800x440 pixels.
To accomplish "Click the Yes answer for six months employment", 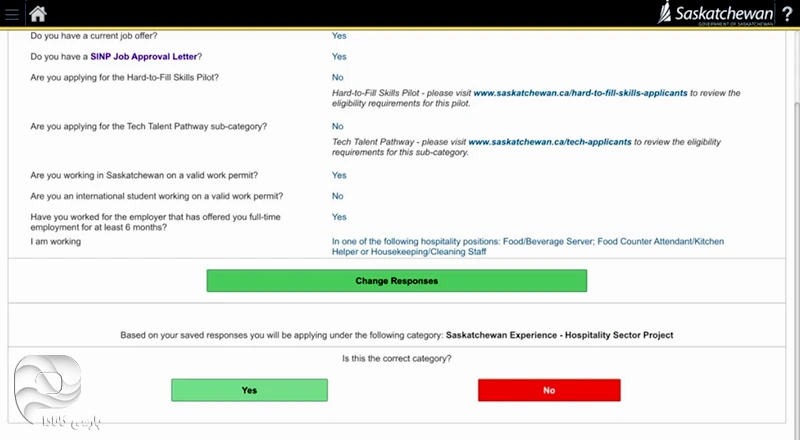I will (x=339, y=217).
